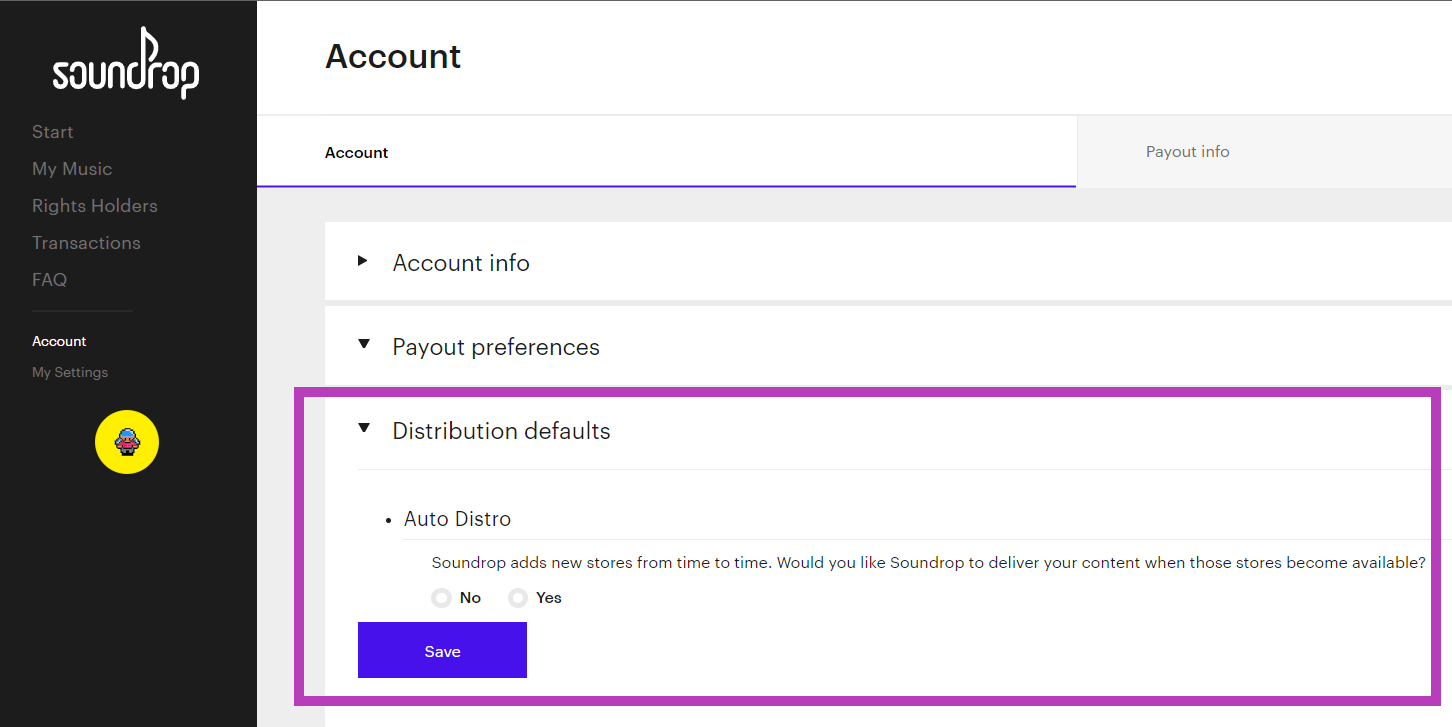The height and width of the screenshot is (727, 1452).
Task: Switch to the Payout info tab
Action: point(1264,152)
